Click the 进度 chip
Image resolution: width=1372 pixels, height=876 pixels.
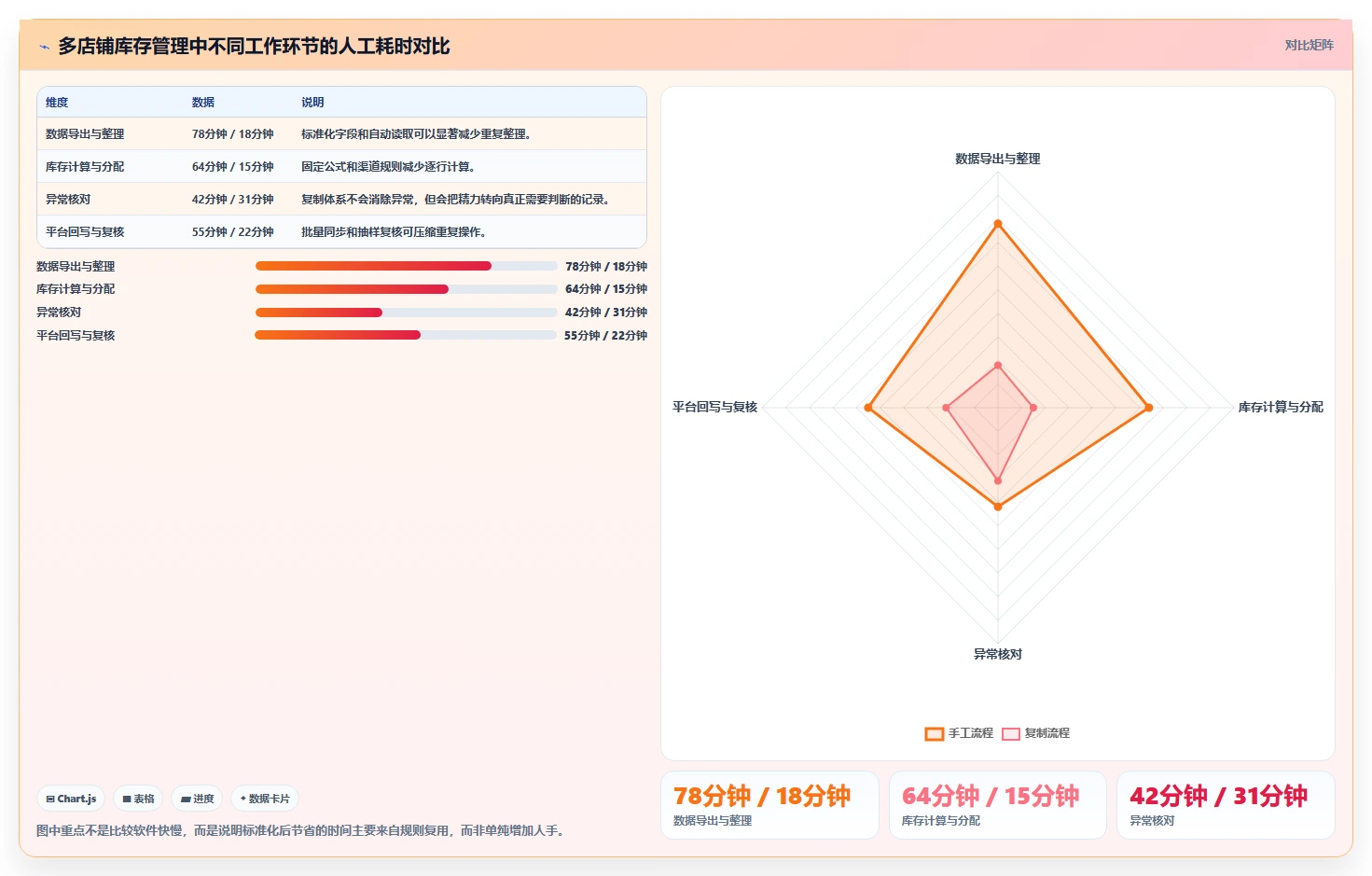197,799
